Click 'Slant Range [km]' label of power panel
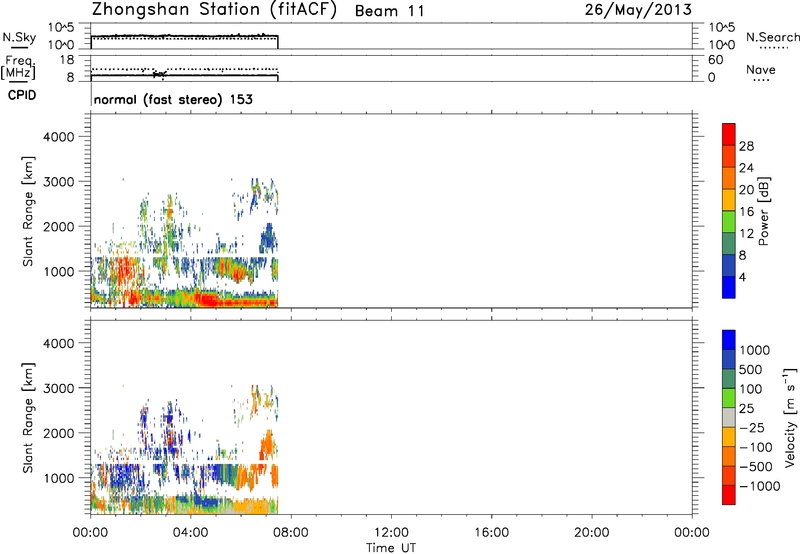 point(28,211)
